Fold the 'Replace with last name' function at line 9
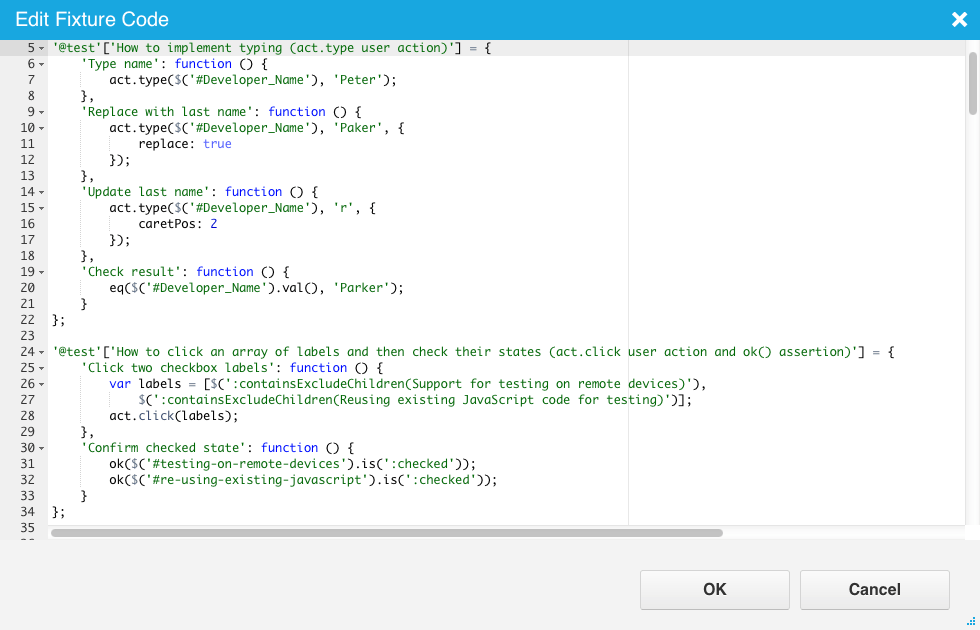Image resolution: width=980 pixels, height=630 pixels. tap(41, 112)
